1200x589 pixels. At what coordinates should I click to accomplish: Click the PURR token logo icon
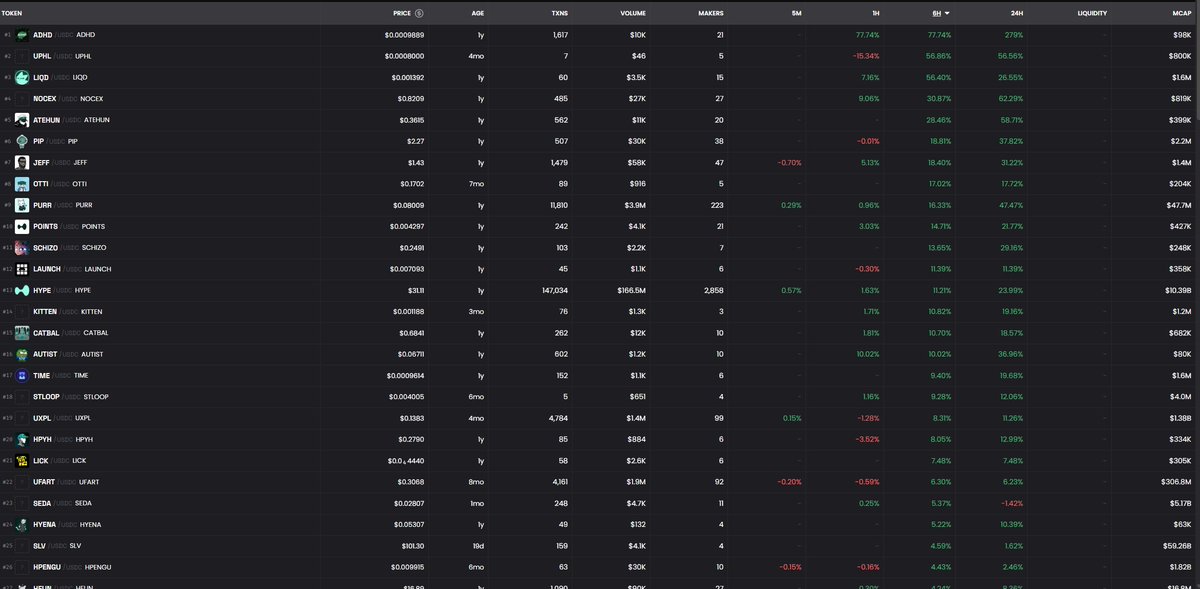pos(22,205)
